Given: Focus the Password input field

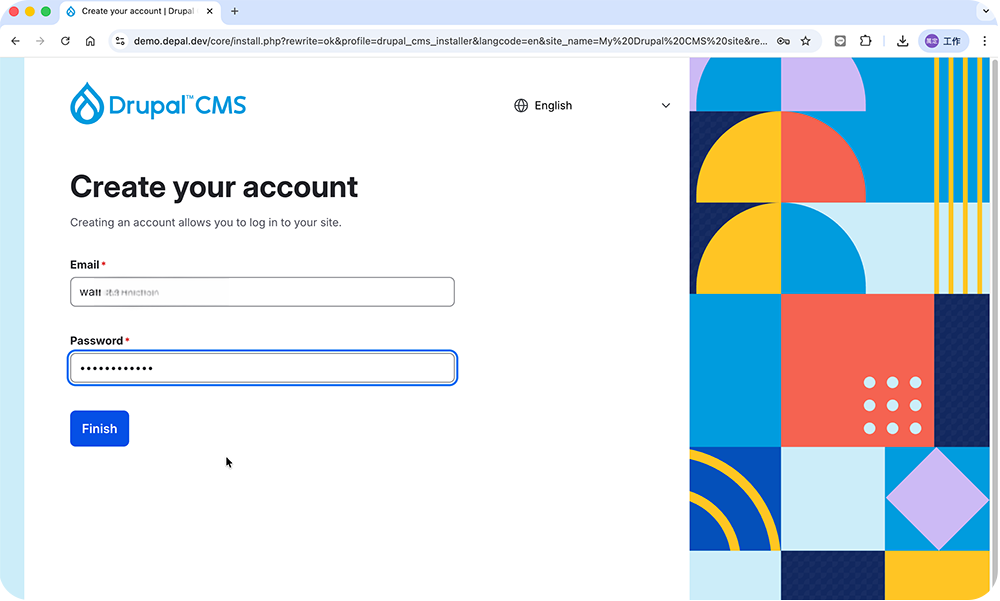Looking at the screenshot, I should 262,368.
